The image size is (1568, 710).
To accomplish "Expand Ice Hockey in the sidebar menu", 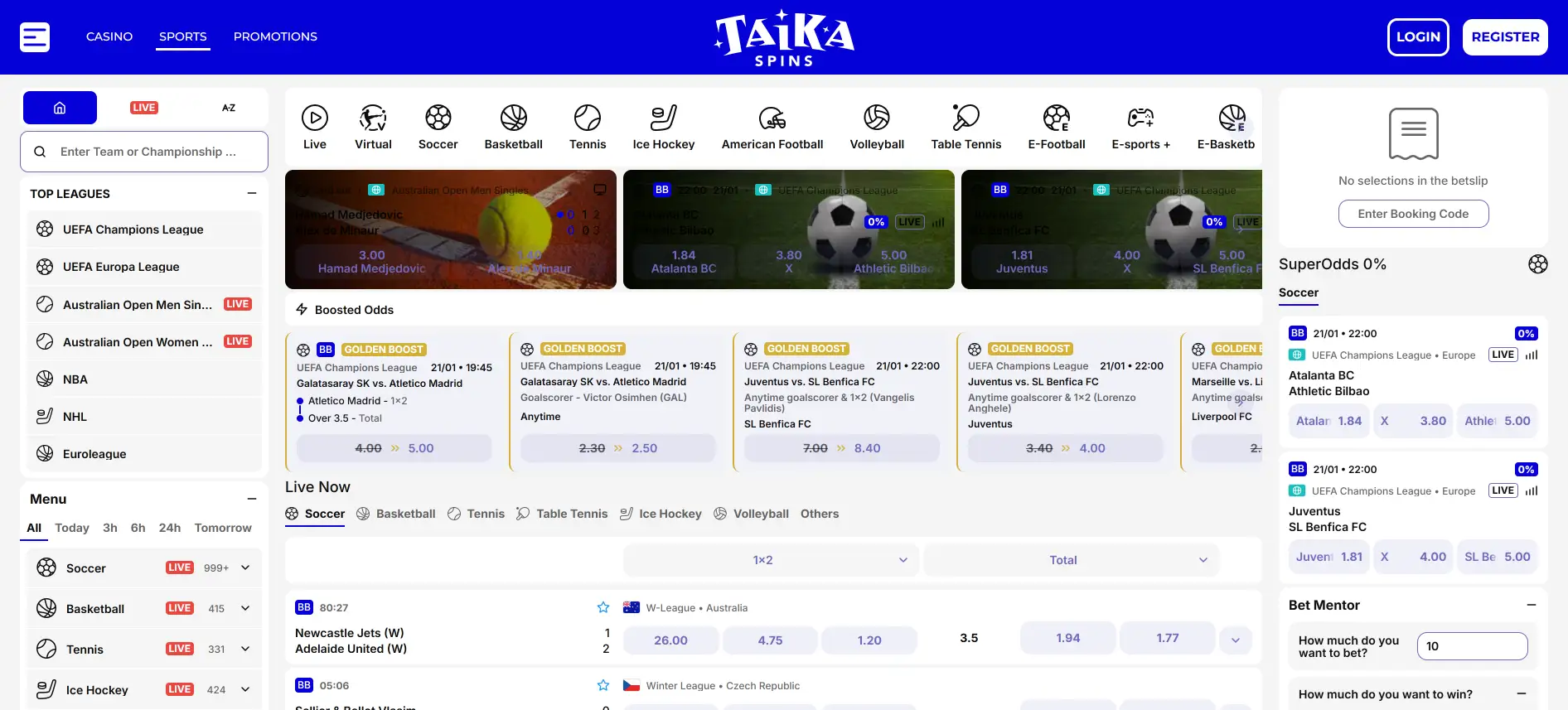I will (245, 689).
